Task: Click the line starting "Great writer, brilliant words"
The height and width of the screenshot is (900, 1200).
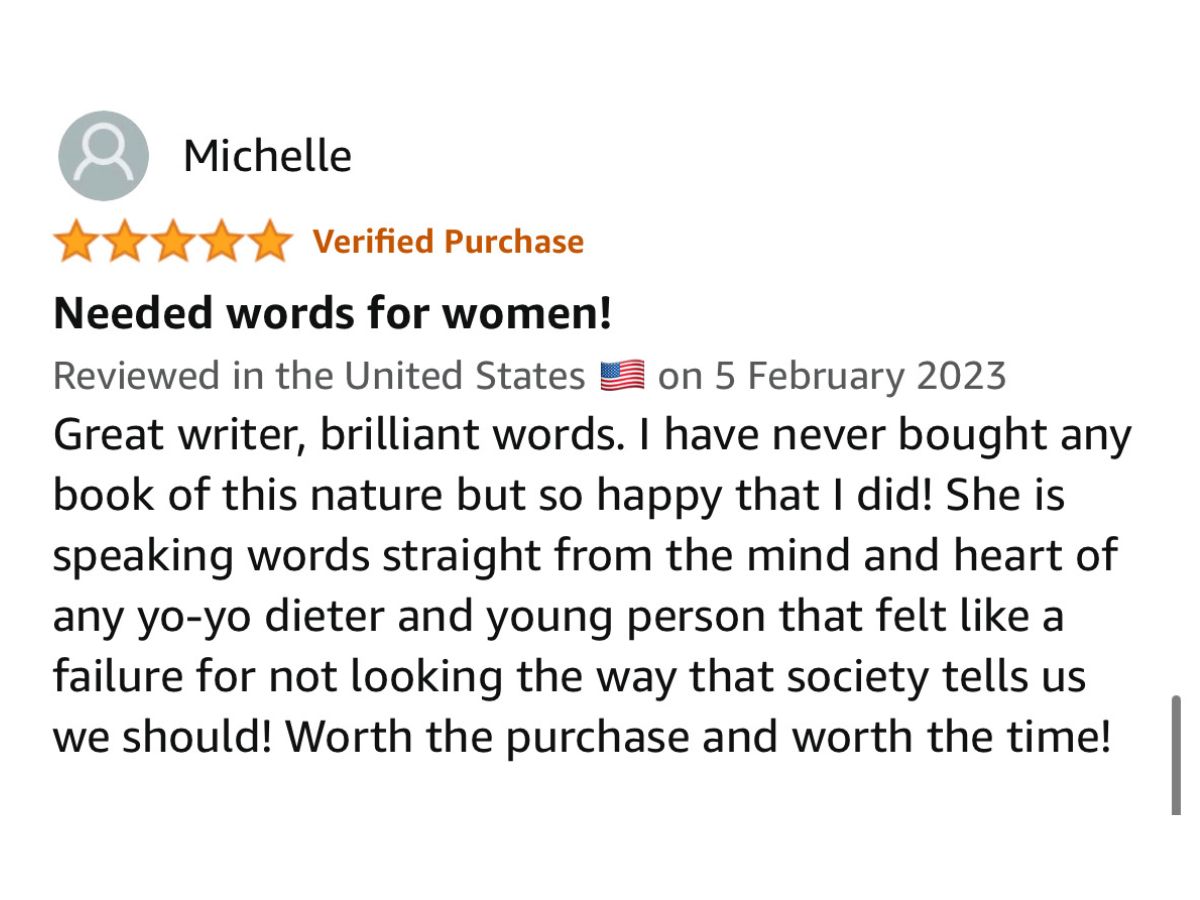Action: pyautogui.click(x=590, y=436)
